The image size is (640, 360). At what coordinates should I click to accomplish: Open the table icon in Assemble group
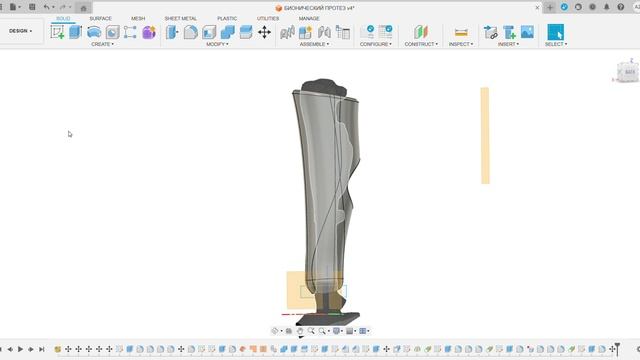[343, 32]
